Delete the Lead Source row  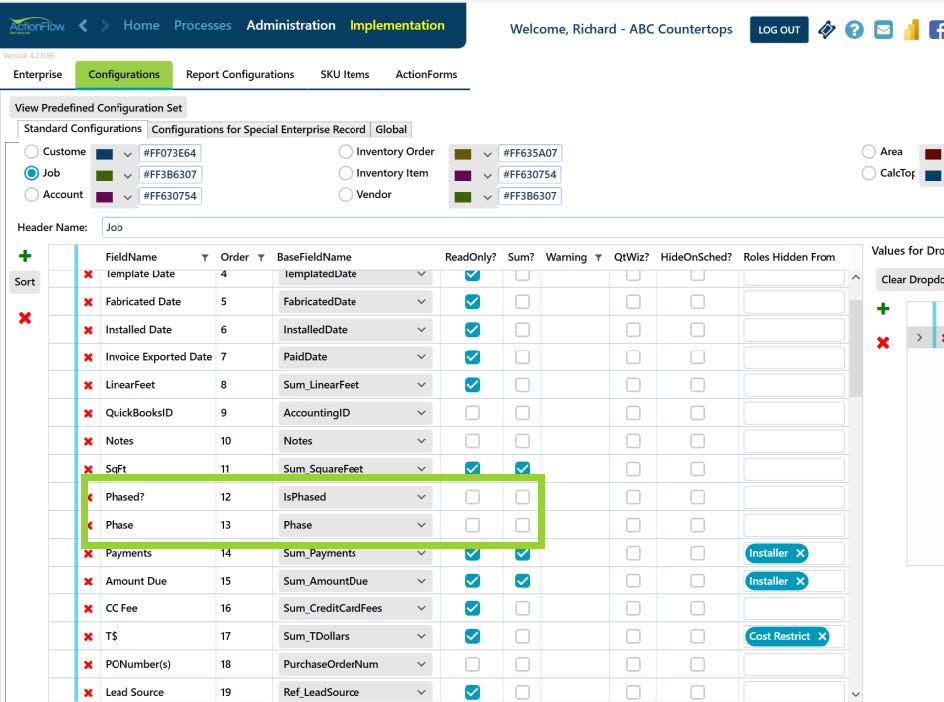coord(88,693)
